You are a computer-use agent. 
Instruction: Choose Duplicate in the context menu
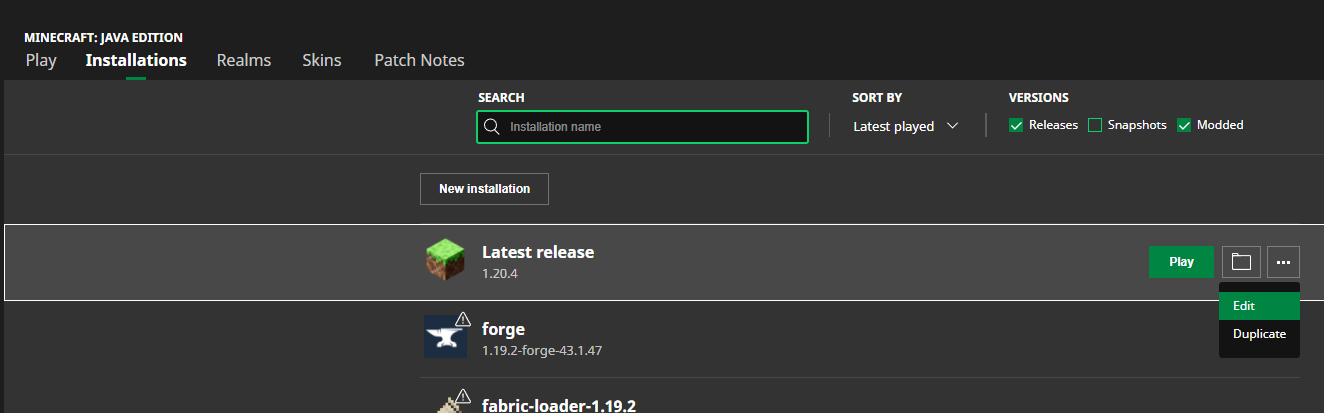click(1259, 334)
